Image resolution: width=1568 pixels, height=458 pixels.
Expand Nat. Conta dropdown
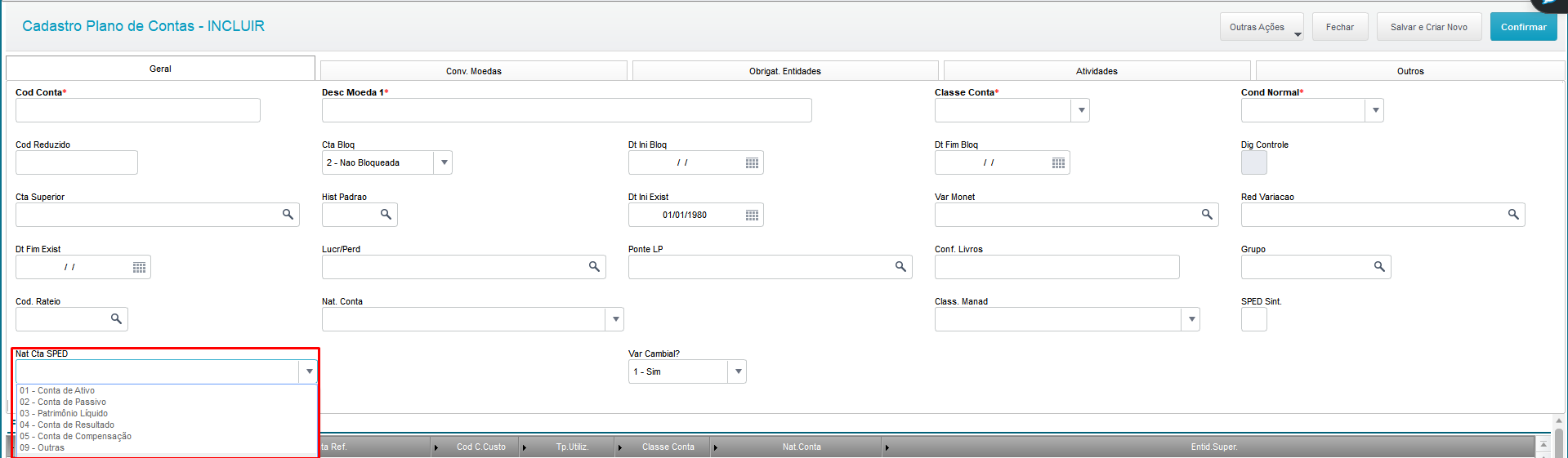[614, 319]
